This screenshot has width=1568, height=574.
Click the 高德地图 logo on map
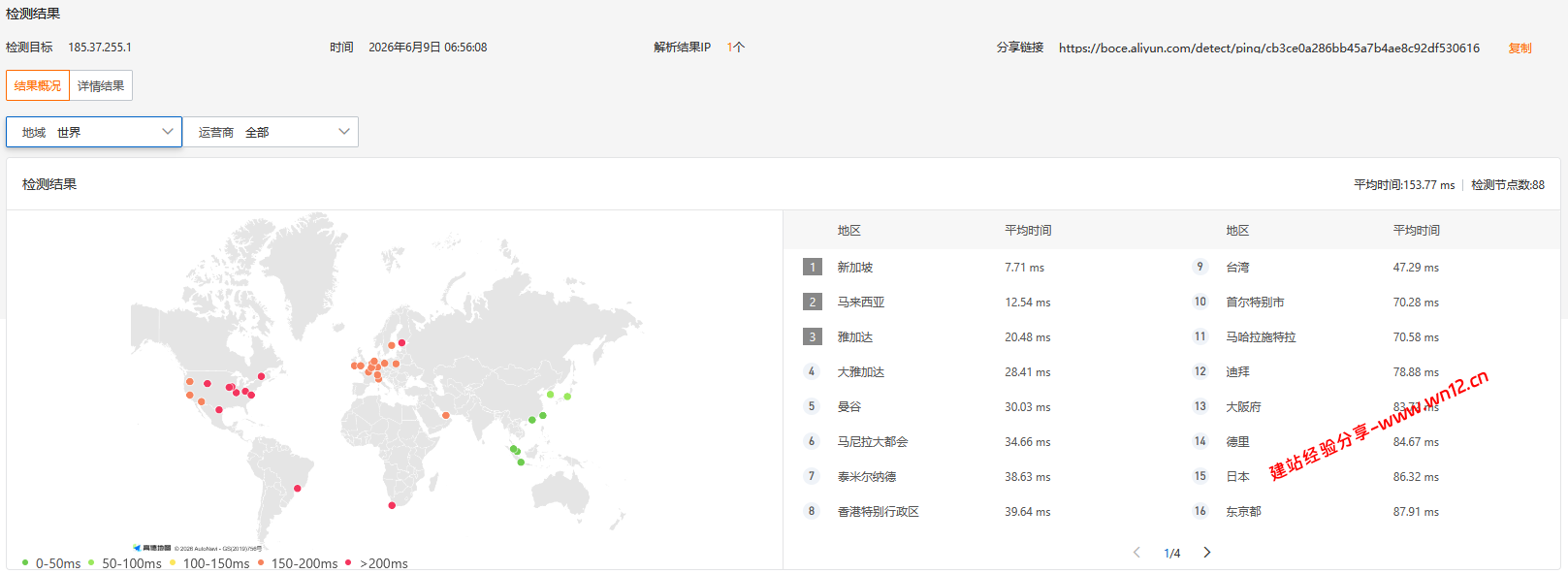point(152,548)
